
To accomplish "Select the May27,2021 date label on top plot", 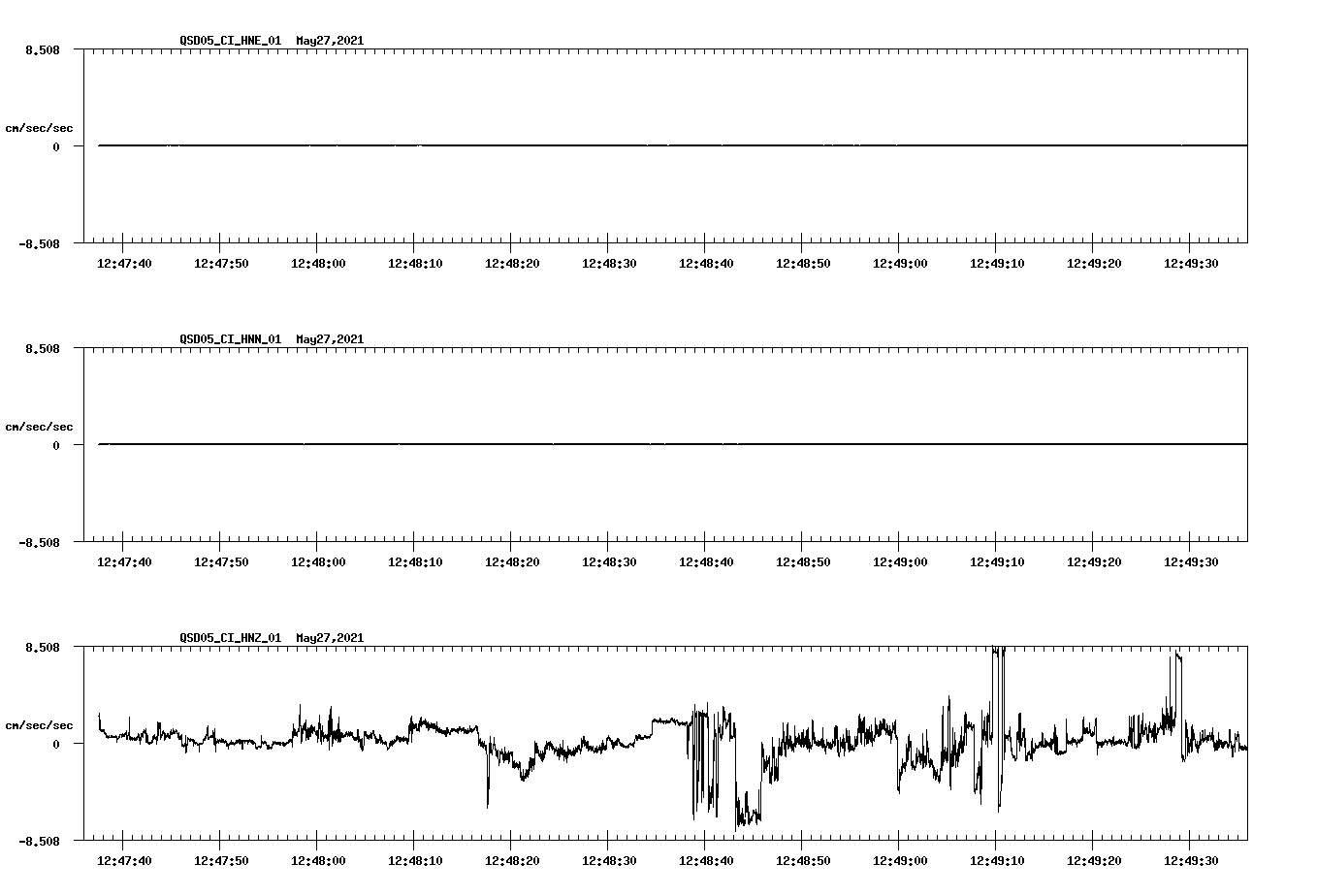I will tap(329, 42).
